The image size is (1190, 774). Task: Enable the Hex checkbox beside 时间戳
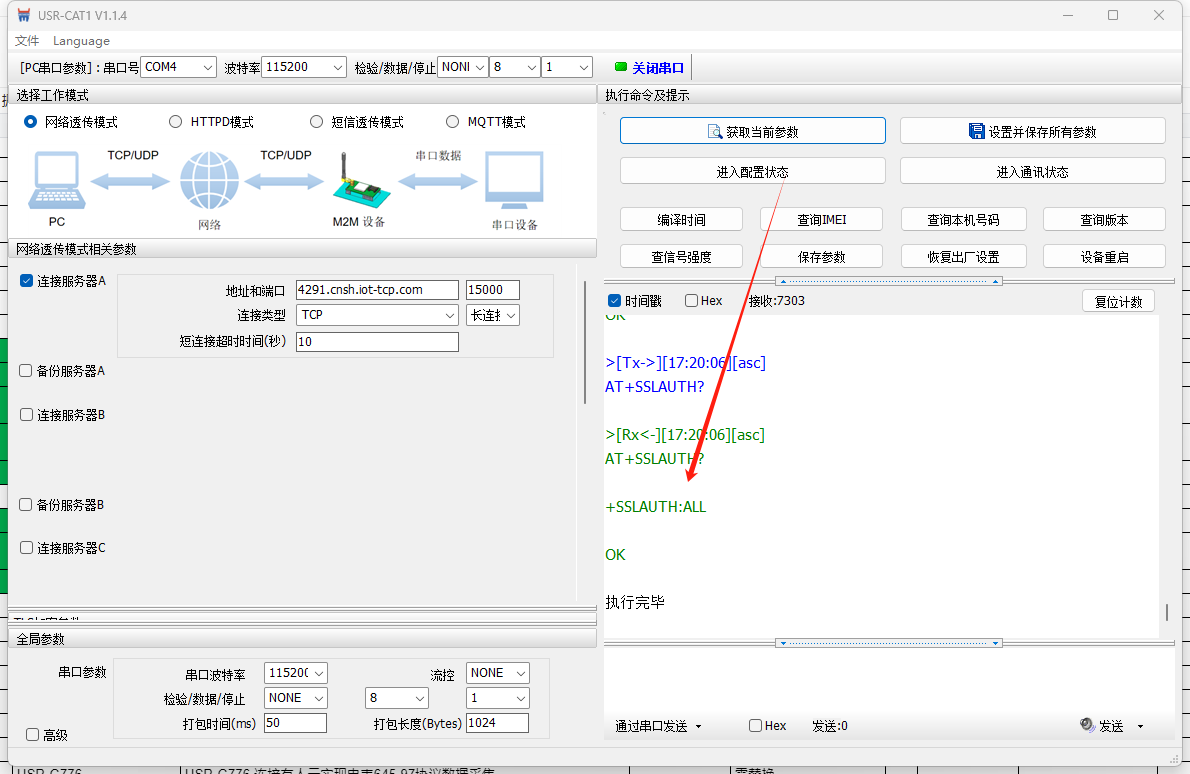pyautogui.click(x=692, y=301)
